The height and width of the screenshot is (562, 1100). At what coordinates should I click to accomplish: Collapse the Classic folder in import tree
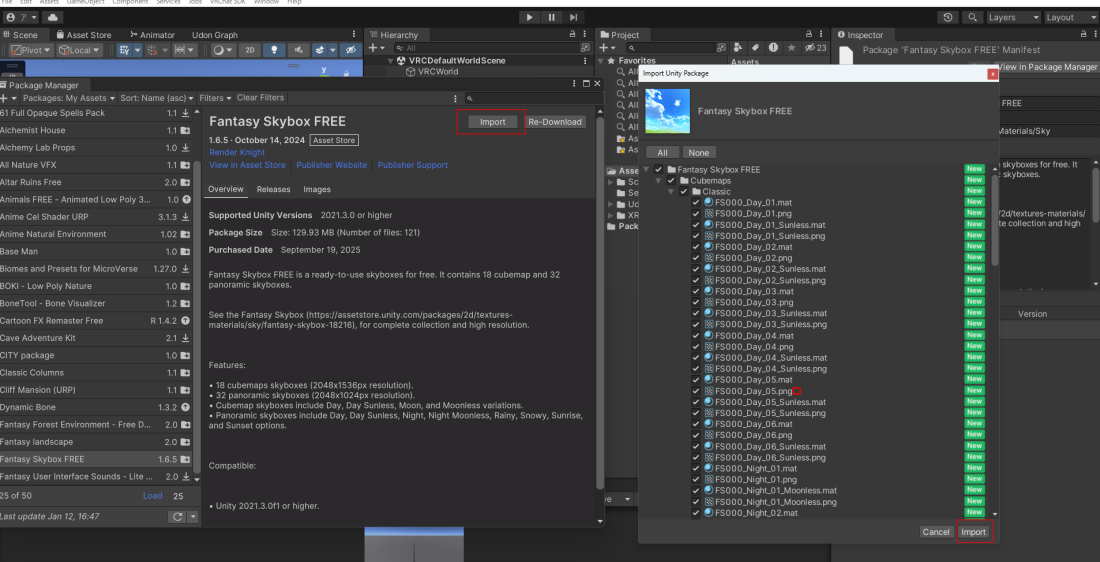point(671,192)
